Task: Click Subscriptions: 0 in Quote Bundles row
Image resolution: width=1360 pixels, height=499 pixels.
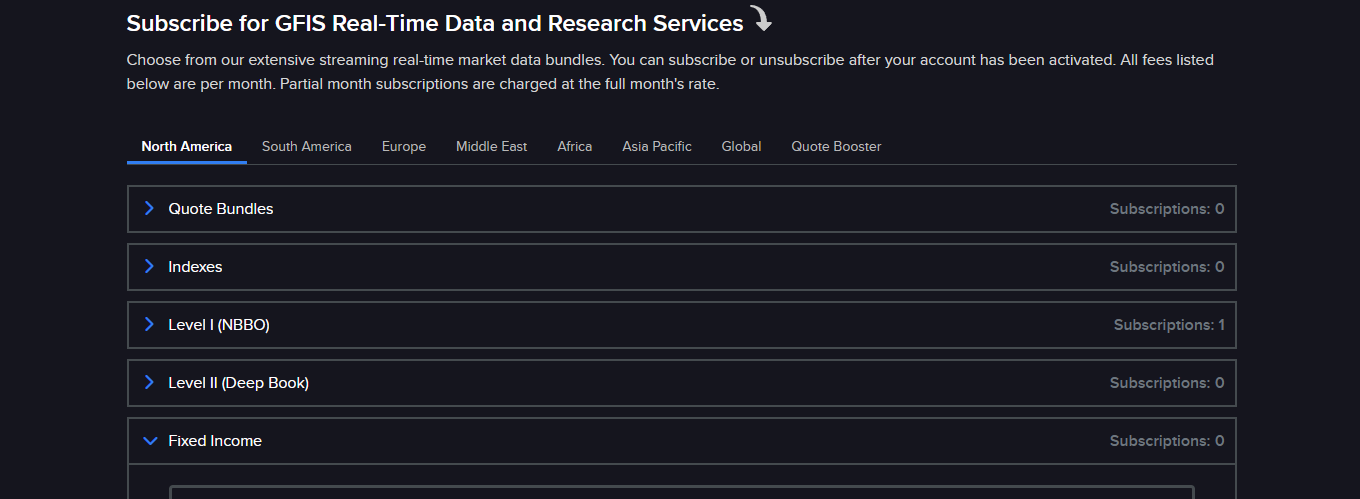Action: coord(1167,209)
